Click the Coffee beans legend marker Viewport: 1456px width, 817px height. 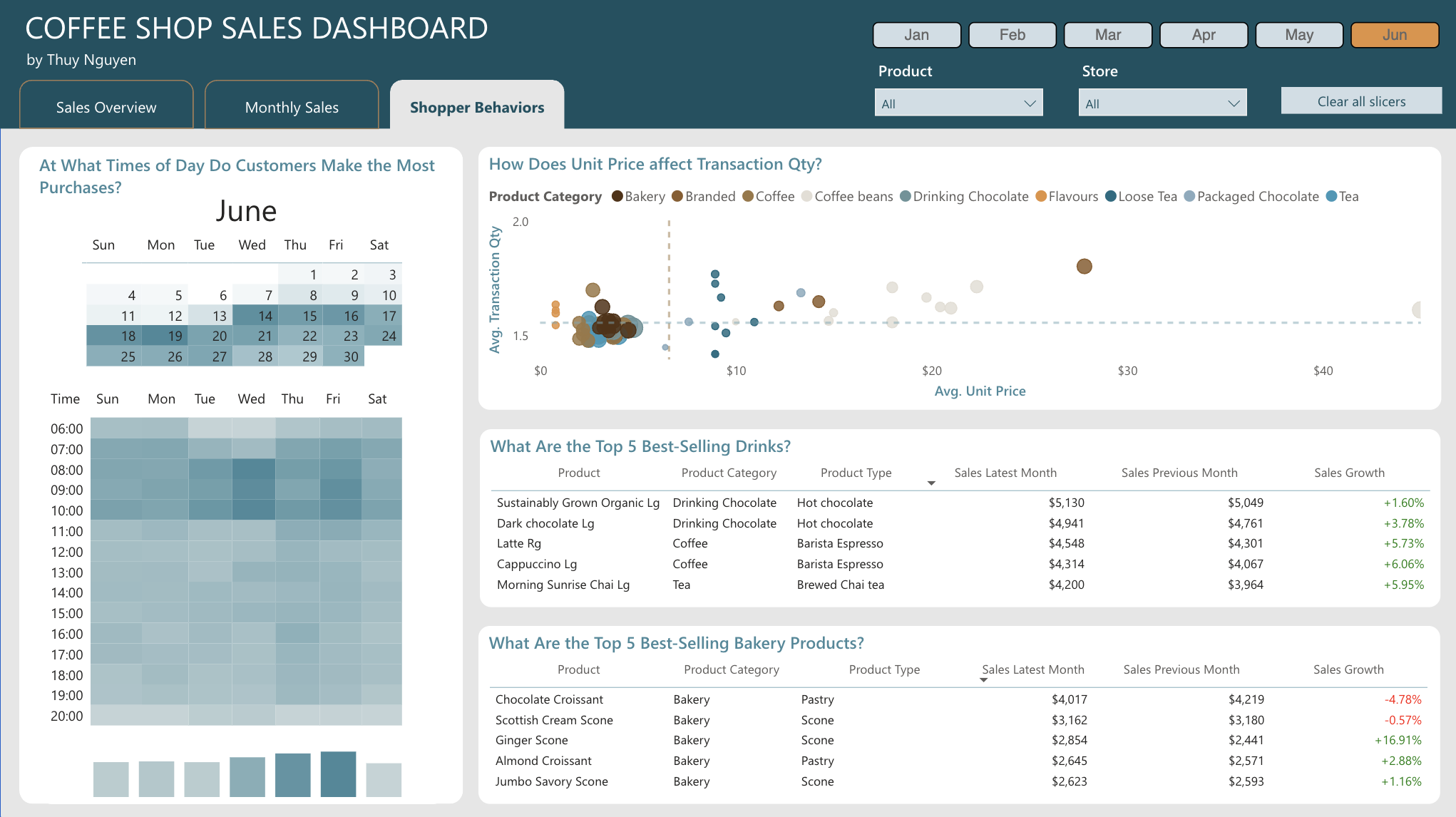806,196
